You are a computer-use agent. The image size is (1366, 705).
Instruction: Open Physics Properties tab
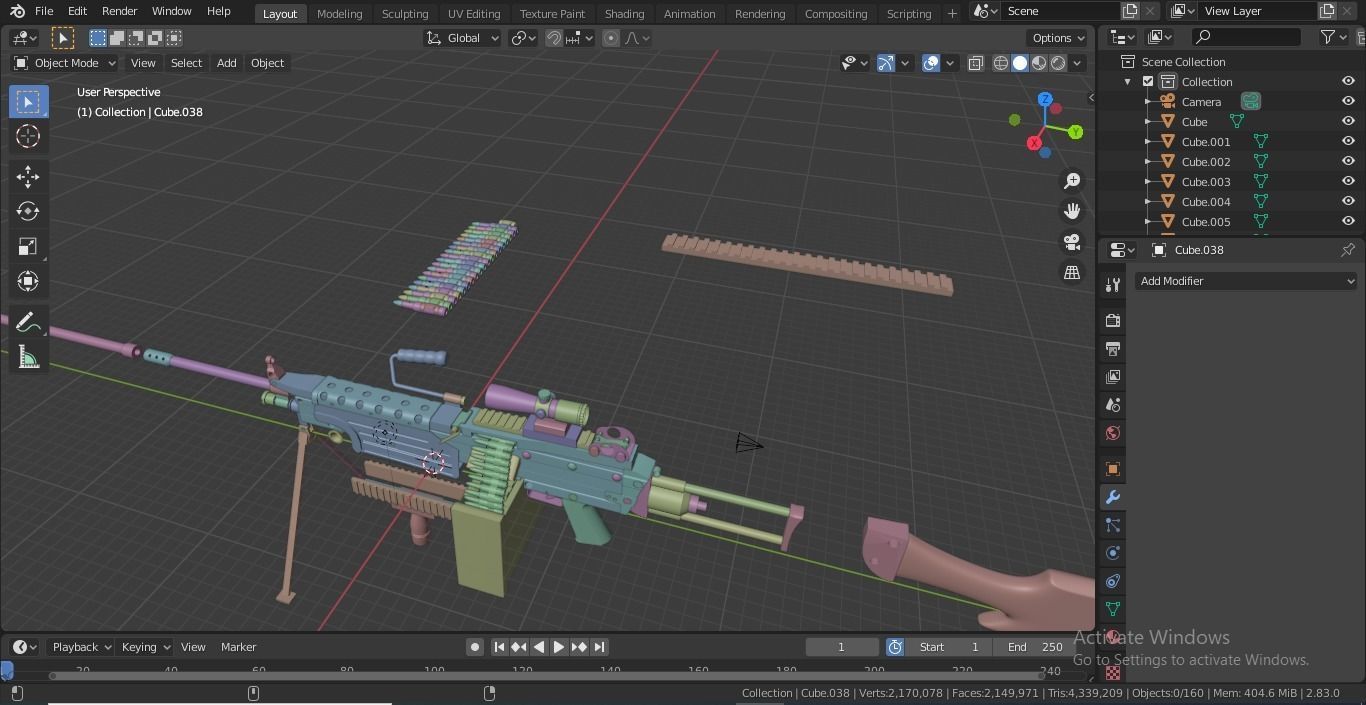point(1113,553)
